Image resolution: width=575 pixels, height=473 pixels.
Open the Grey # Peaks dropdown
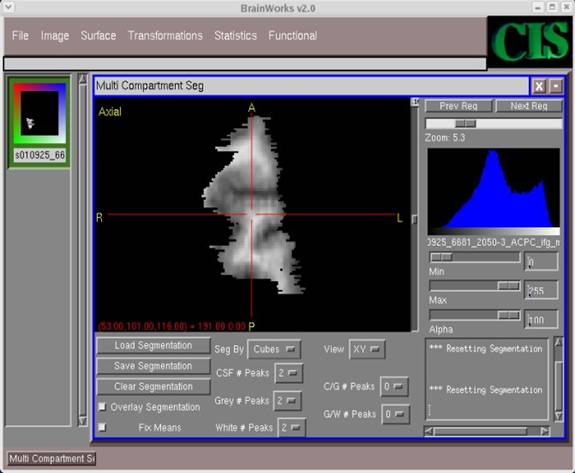(288, 401)
